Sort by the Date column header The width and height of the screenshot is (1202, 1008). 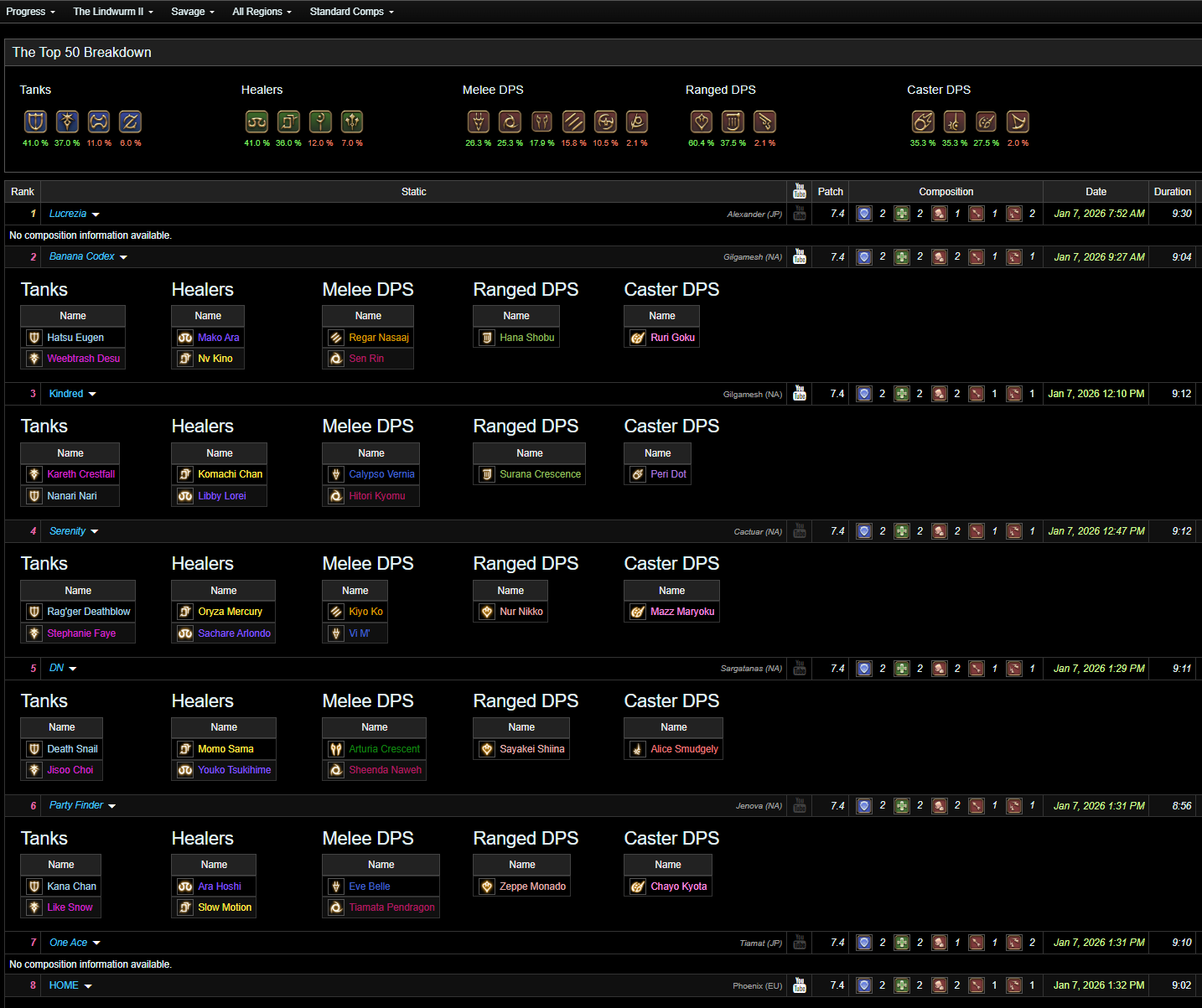1096,192
